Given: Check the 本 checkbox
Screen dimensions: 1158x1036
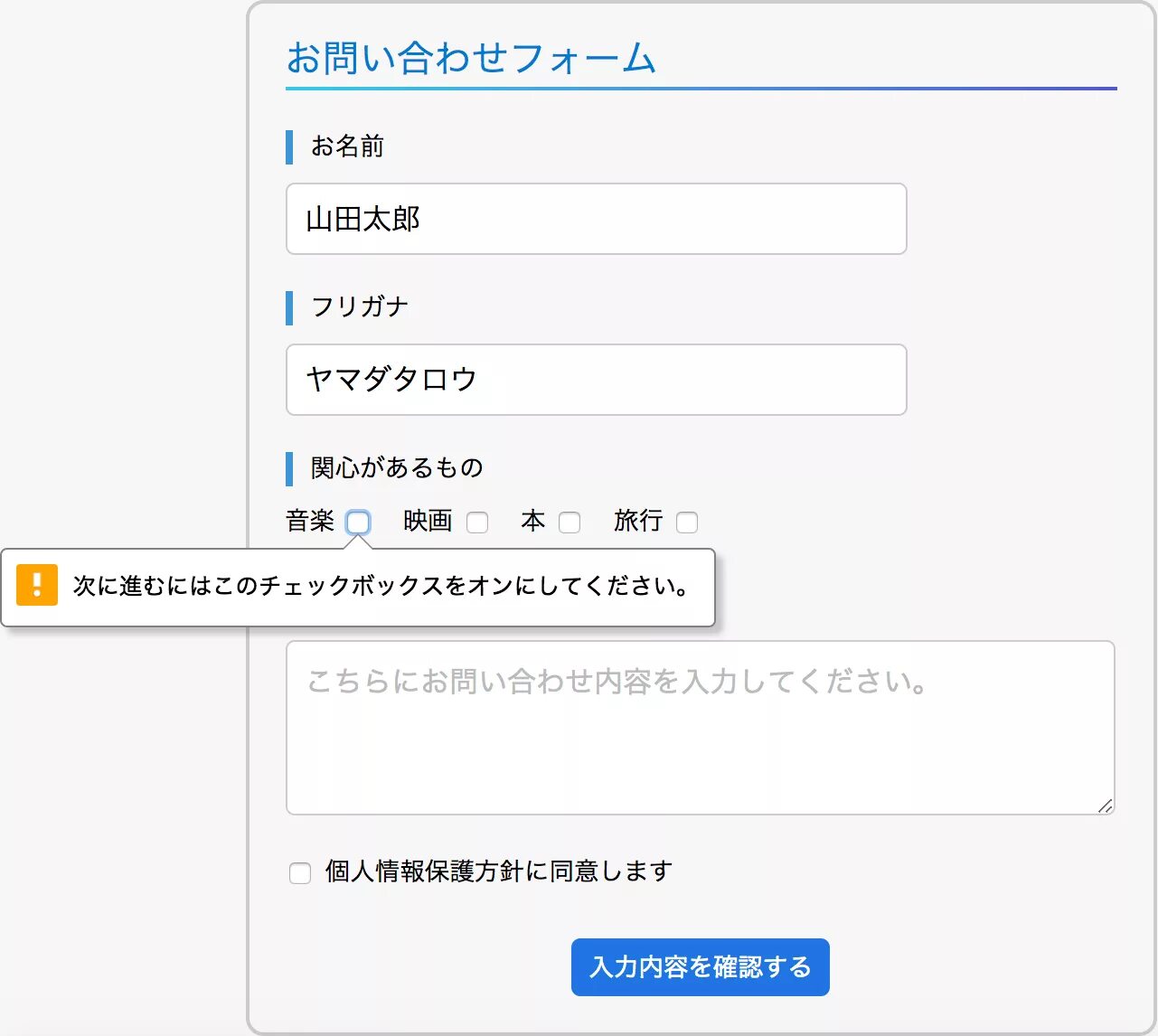Looking at the screenshot, I should 570,523.
